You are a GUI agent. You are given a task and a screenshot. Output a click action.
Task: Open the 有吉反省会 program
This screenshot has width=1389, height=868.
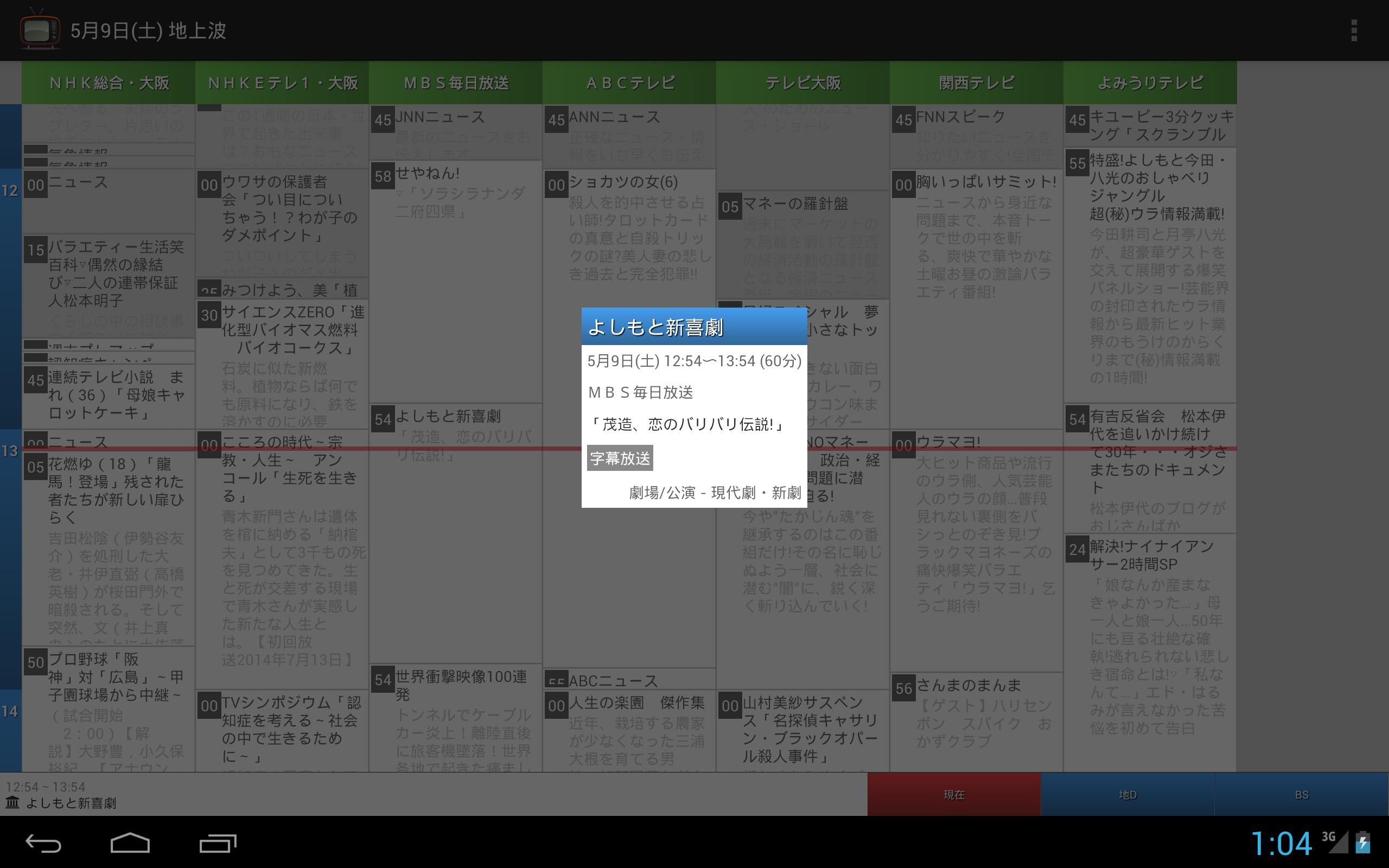click(1150, 468)
